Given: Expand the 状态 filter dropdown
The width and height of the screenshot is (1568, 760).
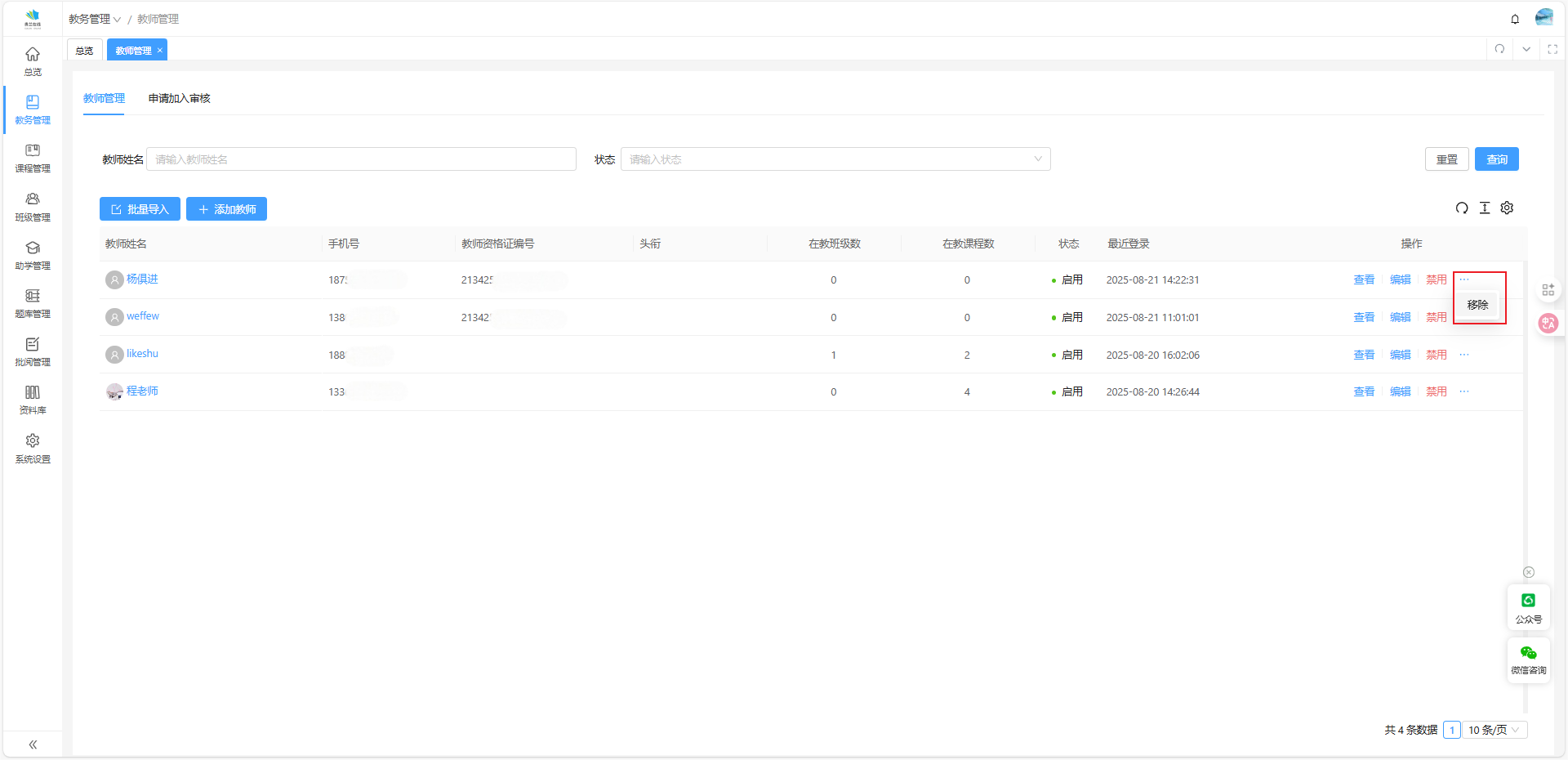Looking at the screenshot, I should click(x=835, y=159).
